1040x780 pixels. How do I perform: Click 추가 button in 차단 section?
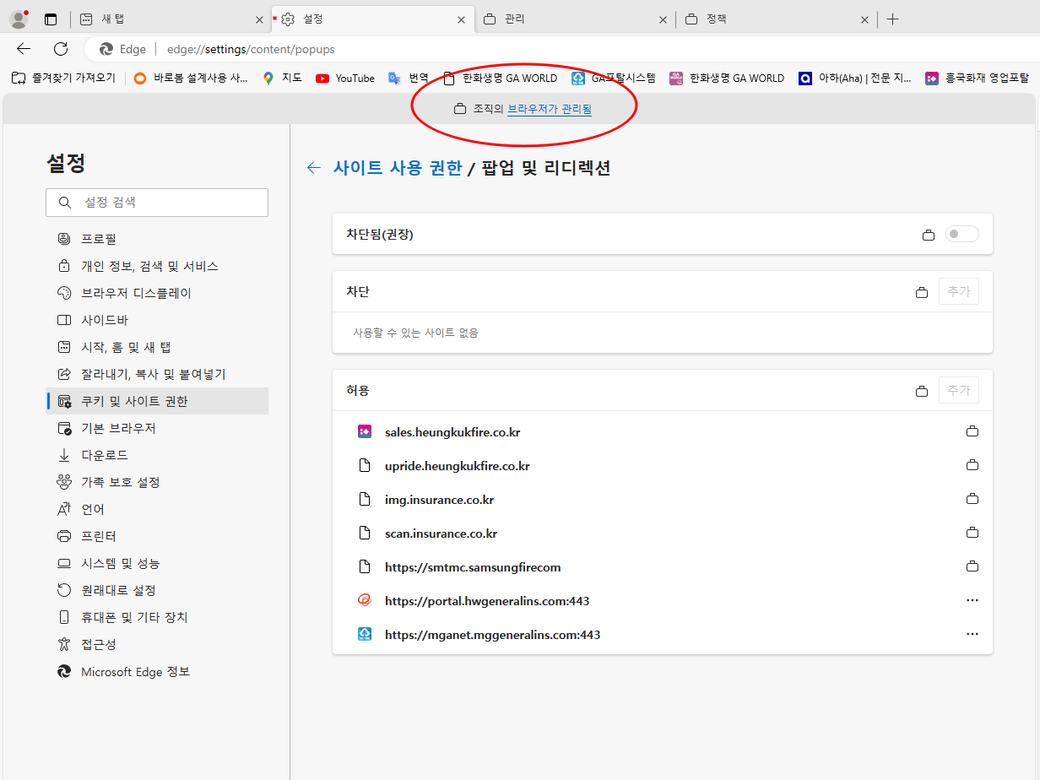(x=958, y=292)
